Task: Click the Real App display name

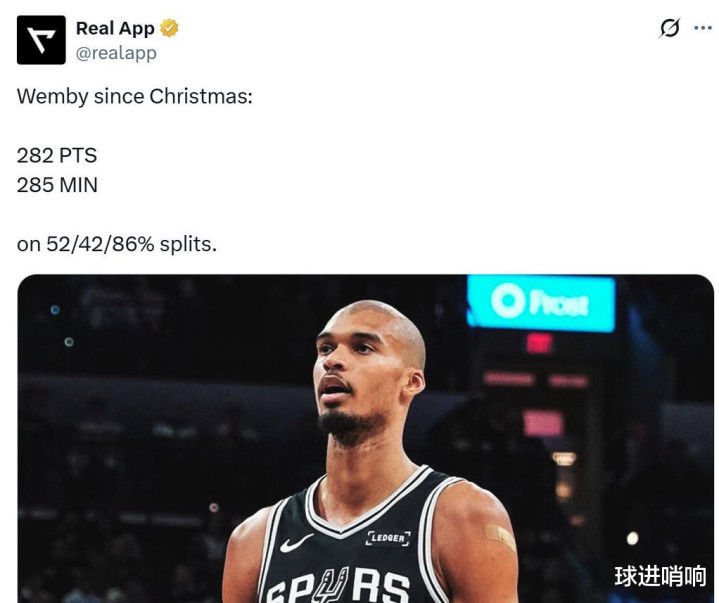Action: 115,28
